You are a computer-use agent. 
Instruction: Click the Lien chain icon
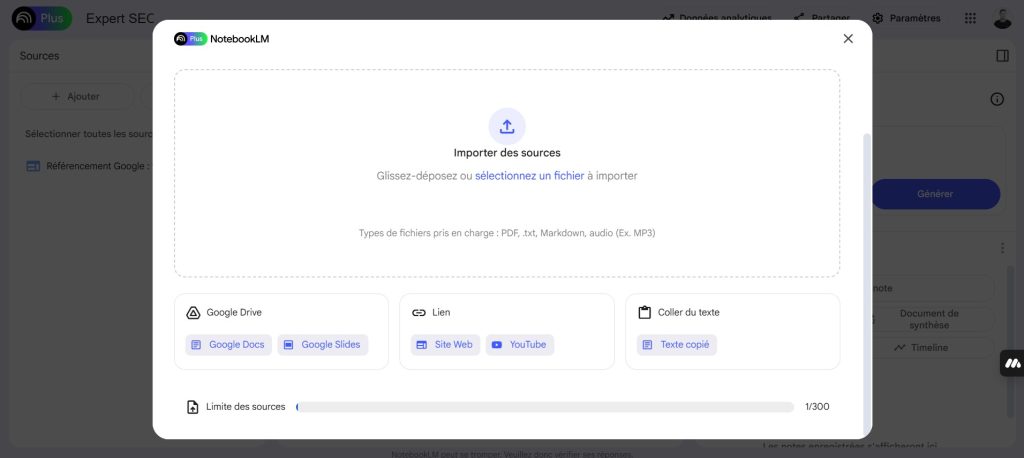pos(419,312)
